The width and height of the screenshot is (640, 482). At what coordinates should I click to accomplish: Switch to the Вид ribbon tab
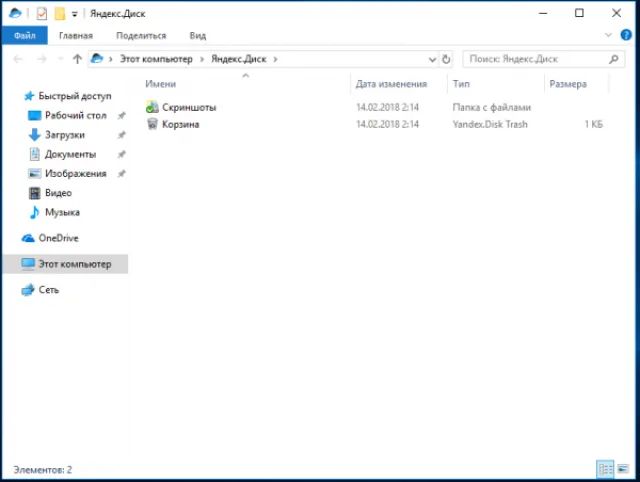coord(198,36)
